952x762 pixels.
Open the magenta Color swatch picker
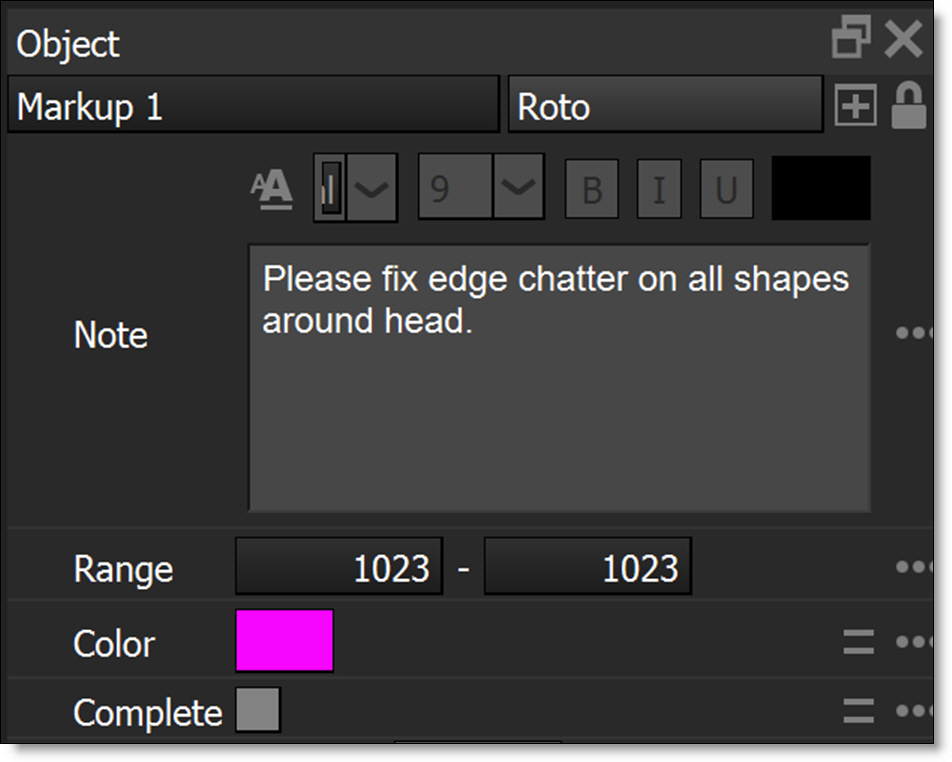[284, 641]
